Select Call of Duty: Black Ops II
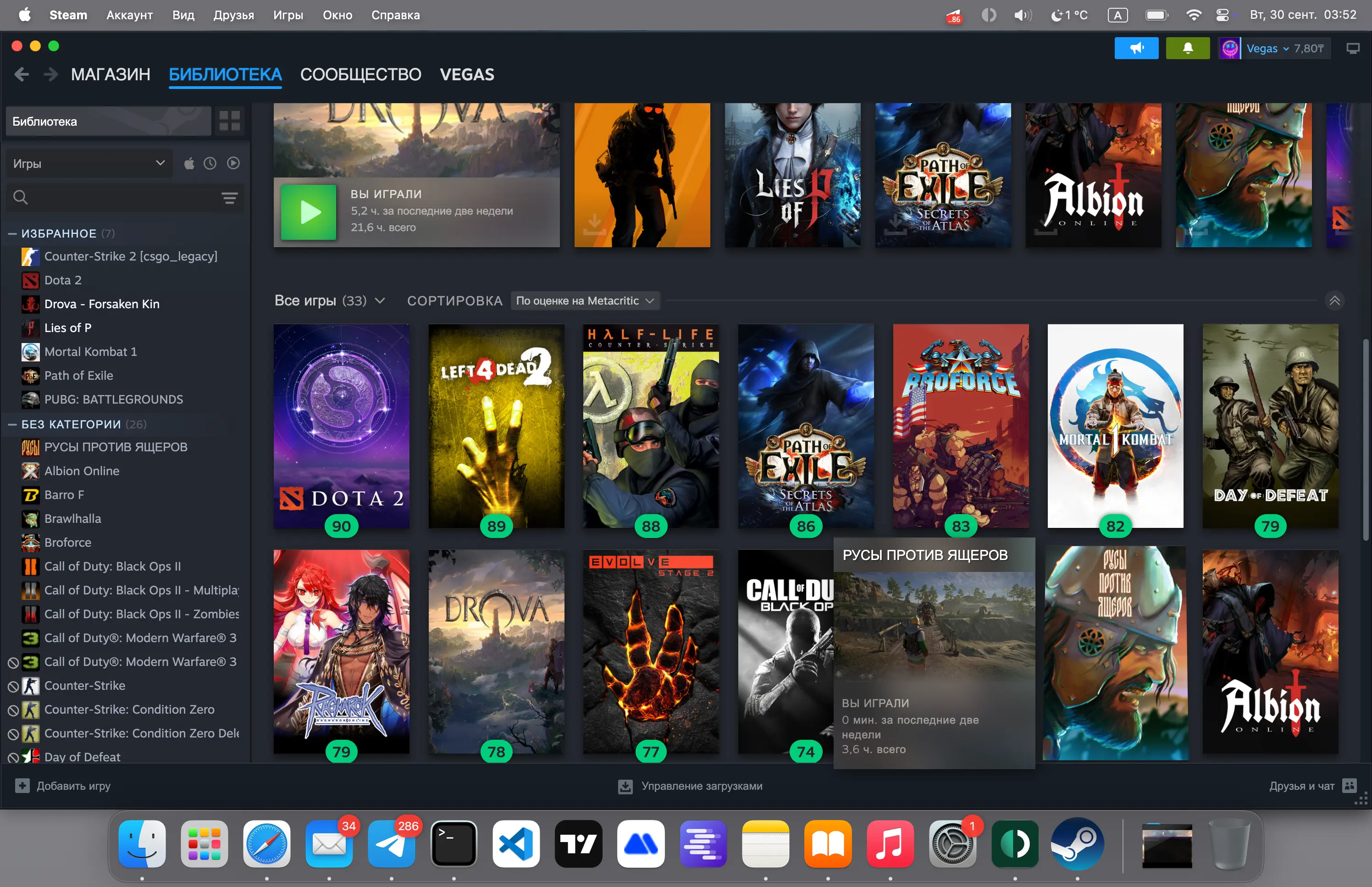 pyautogui.click(x=113, y=567)
